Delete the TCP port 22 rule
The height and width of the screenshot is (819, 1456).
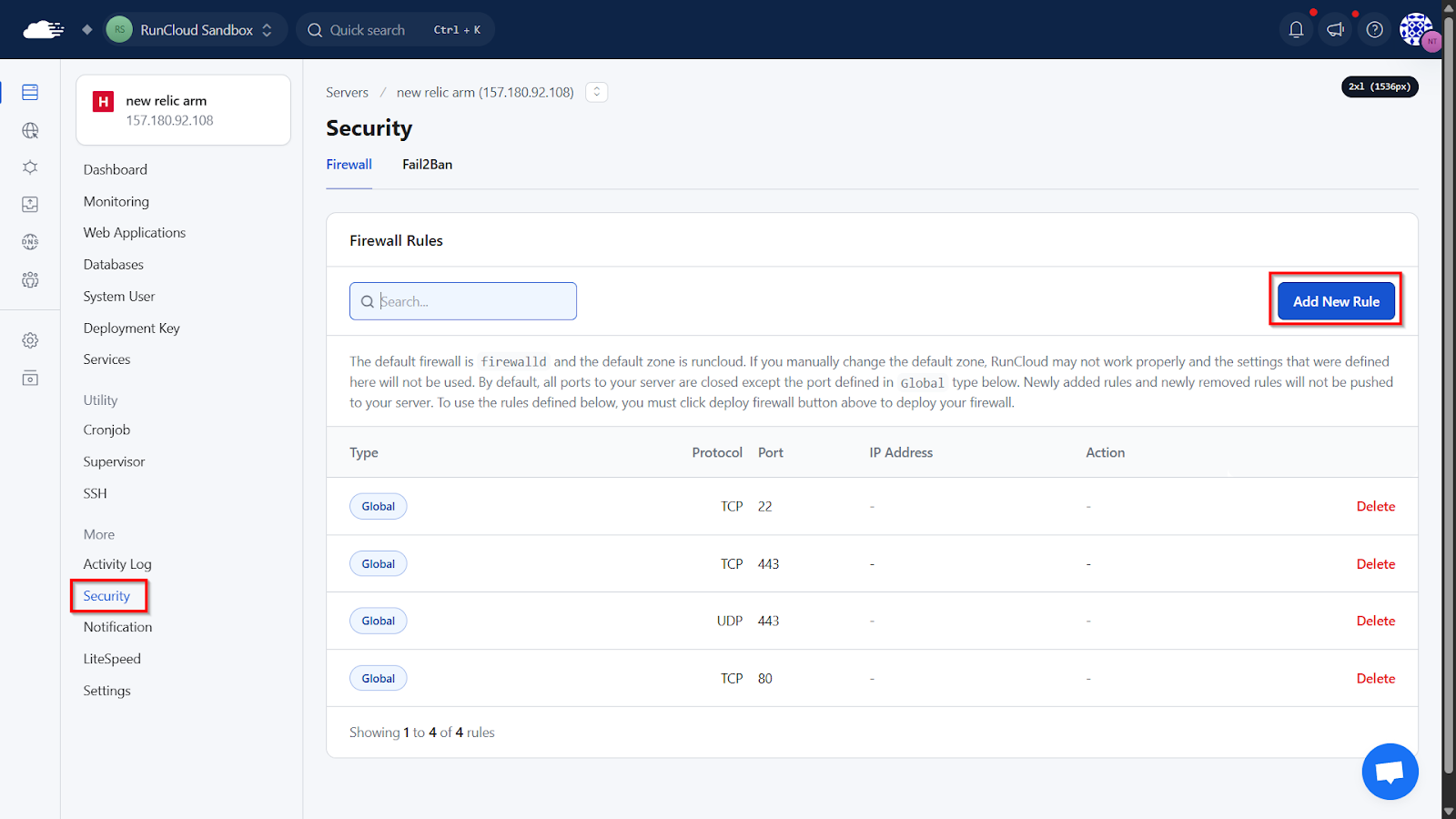[1375, 507]
